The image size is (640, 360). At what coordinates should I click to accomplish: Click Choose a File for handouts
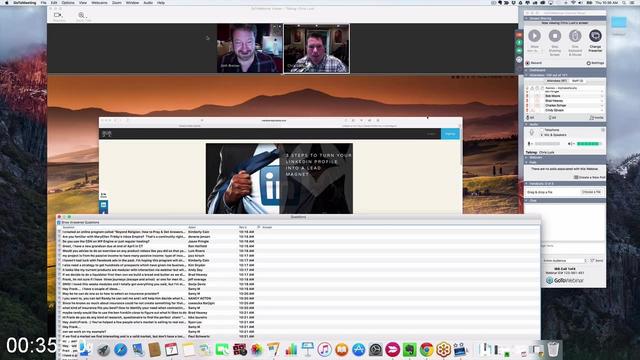click(x=591, y=192)
